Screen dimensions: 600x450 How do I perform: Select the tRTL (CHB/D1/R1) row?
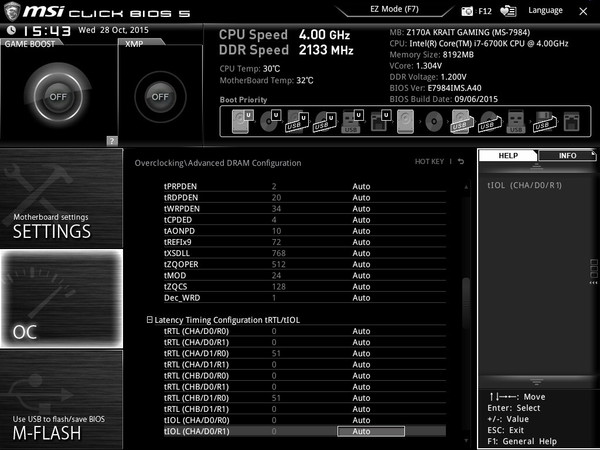click(305, 409)
